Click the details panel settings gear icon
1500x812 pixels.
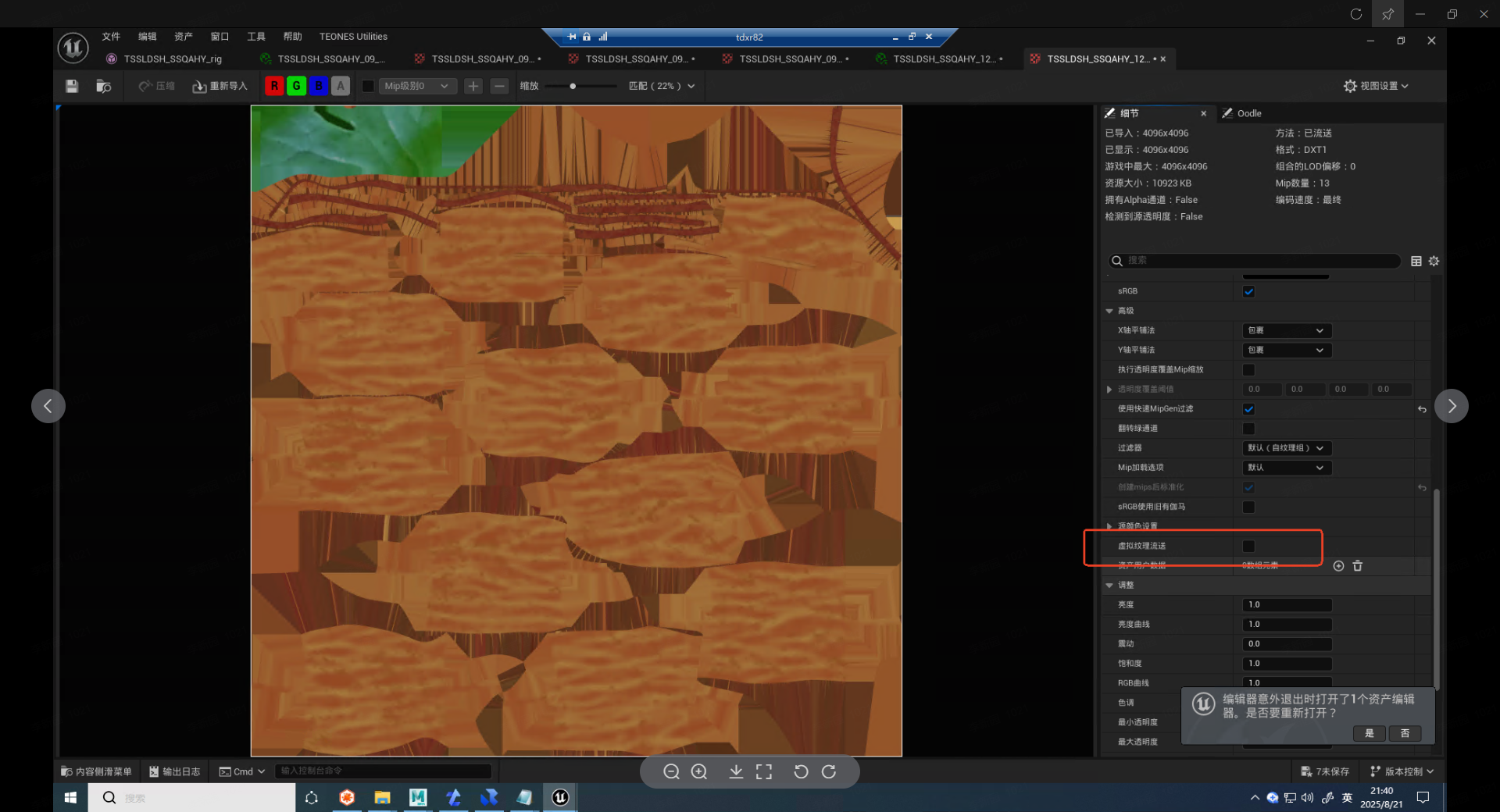(1434, 261)
